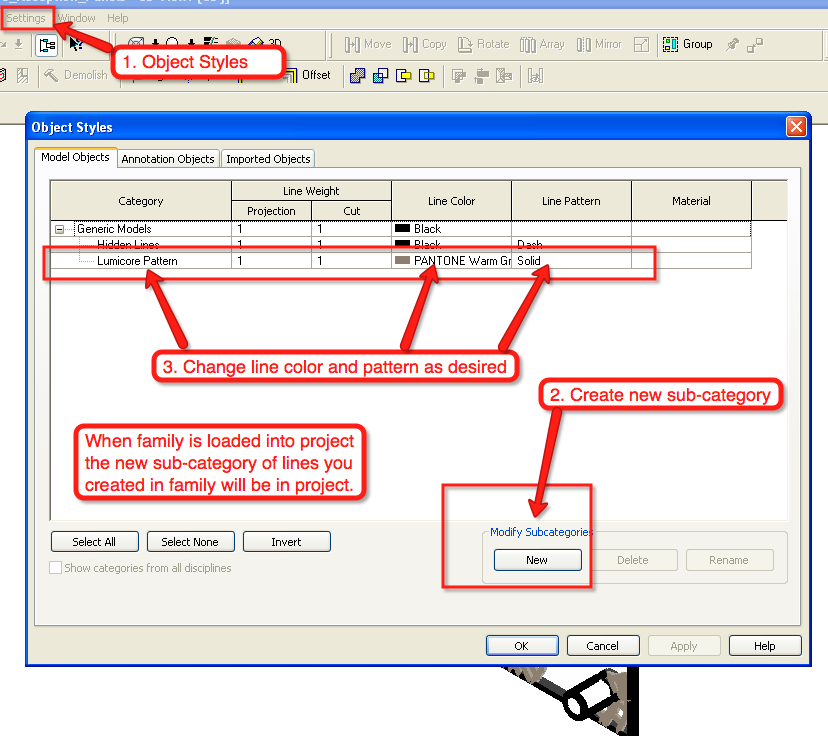The image size is (828, 736).
Task: Click the Lumicore Pattern PANTONE color swatch
Action: click(x=402, y=260)
